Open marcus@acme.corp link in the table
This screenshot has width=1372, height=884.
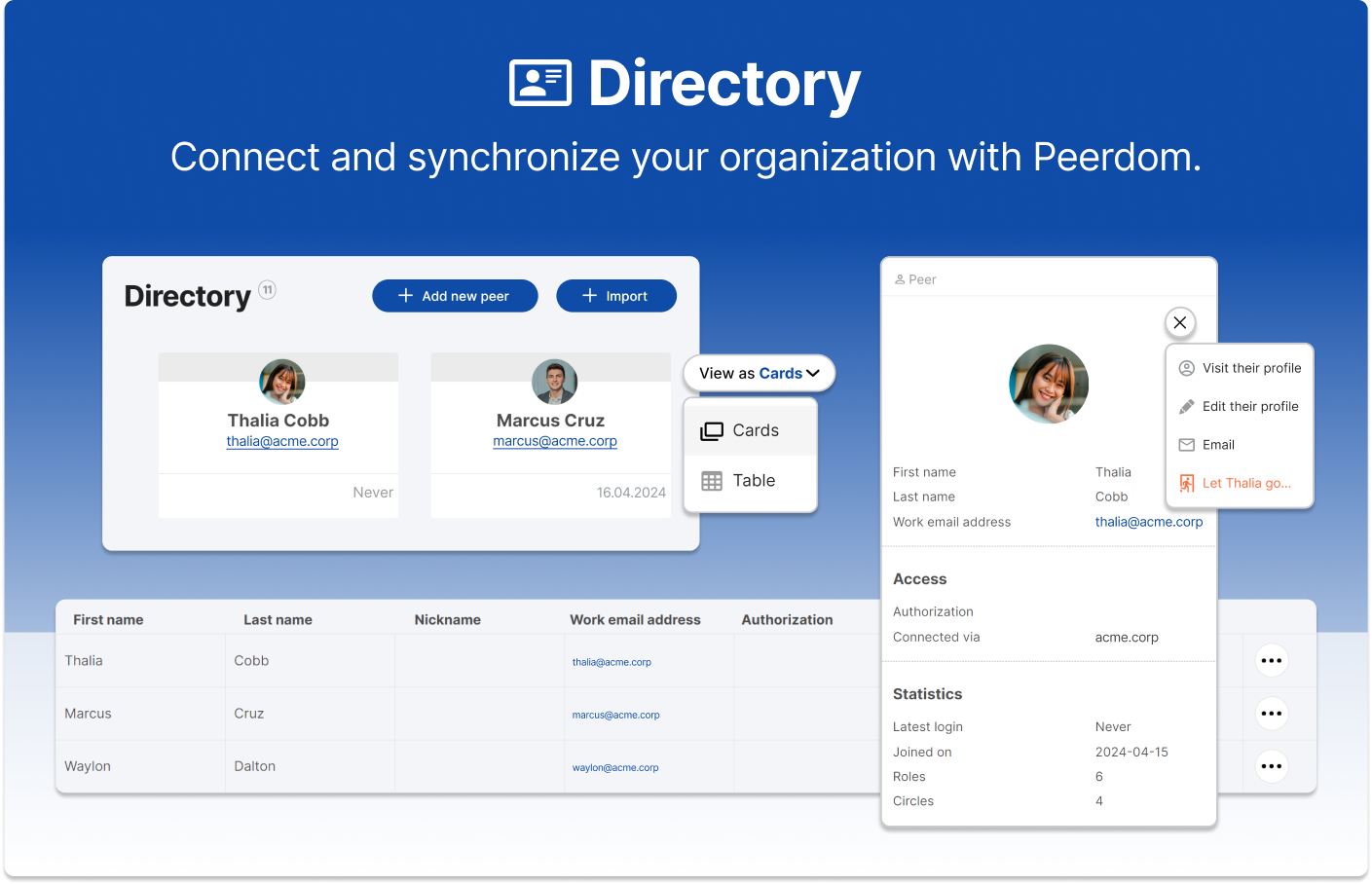pos(615,715)
